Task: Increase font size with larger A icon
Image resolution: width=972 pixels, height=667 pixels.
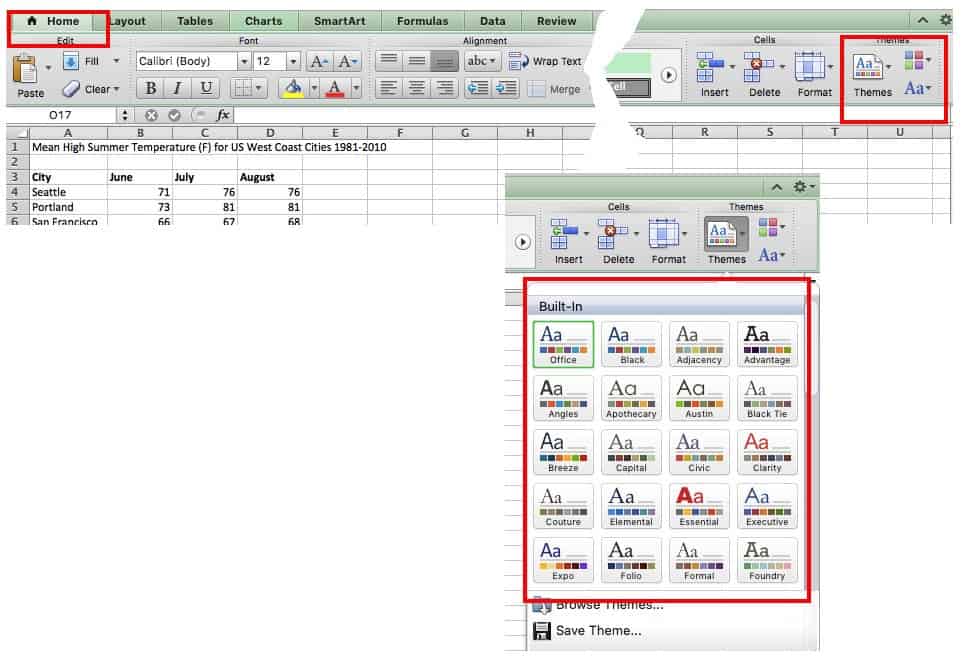Action: pos(319,62)
